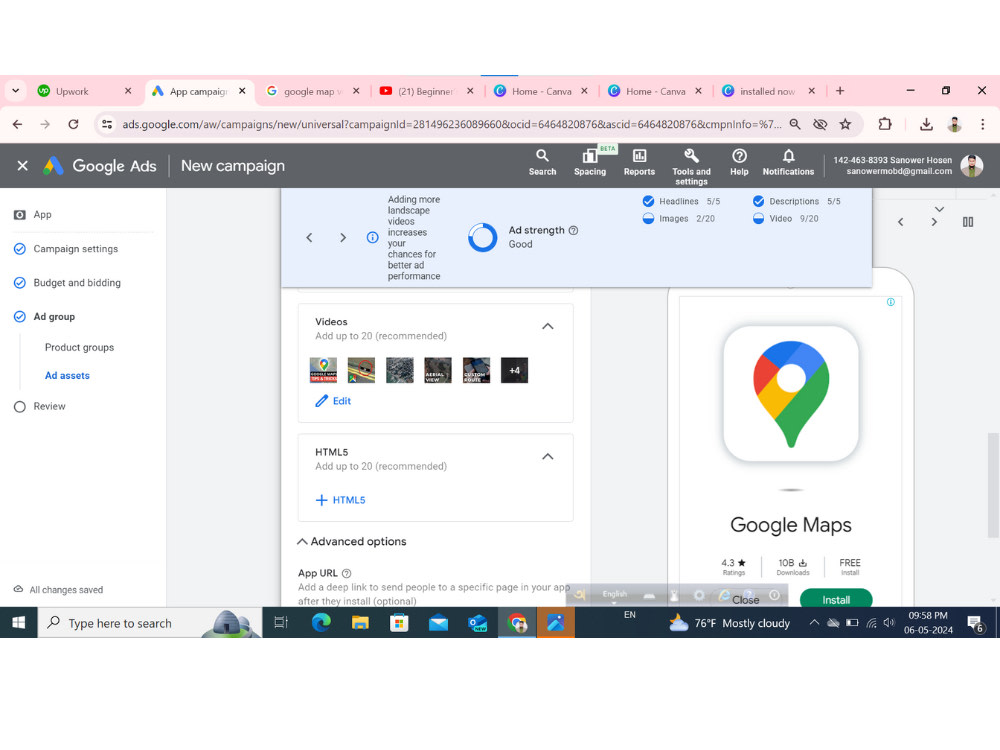The height and width of the screenshot is (750, 1000).
Task: Click the address bar URL
Action: coord(451,124)
